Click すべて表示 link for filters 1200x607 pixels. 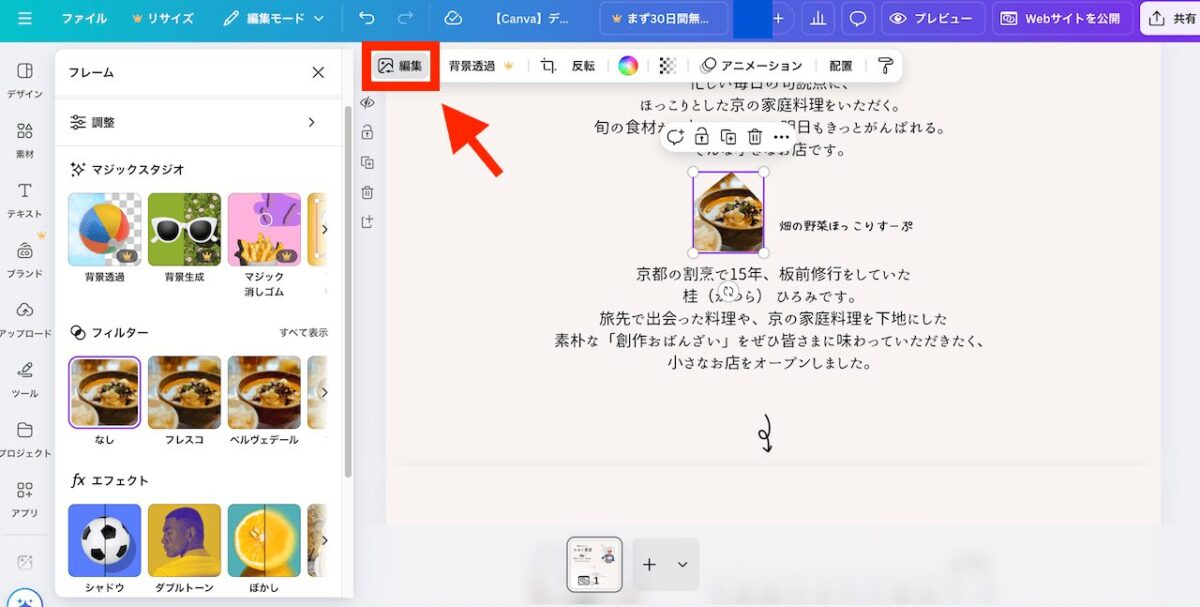(303, 332)
